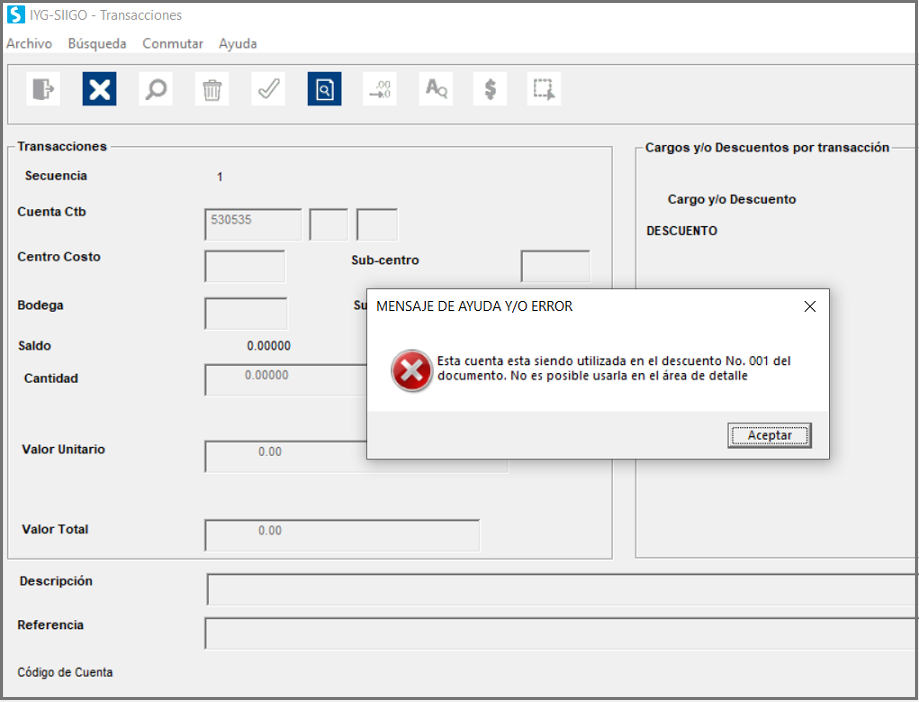The image size is (919, 702).
Task: Click the Referencia input field
Action: pos(560,633)
